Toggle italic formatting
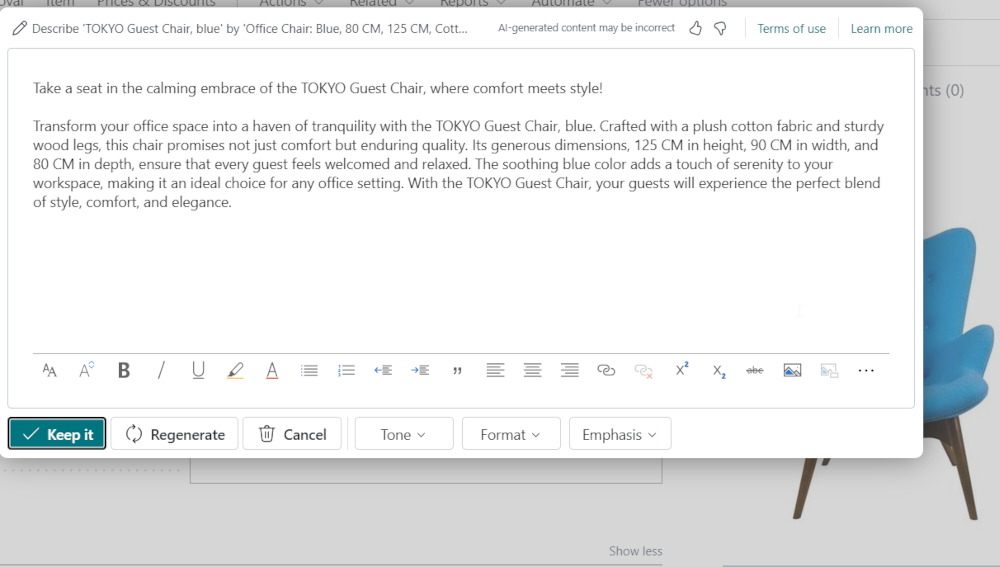The width and height of the screenshot is (1000, 567). pyautogui.click(x=161, y=370)
